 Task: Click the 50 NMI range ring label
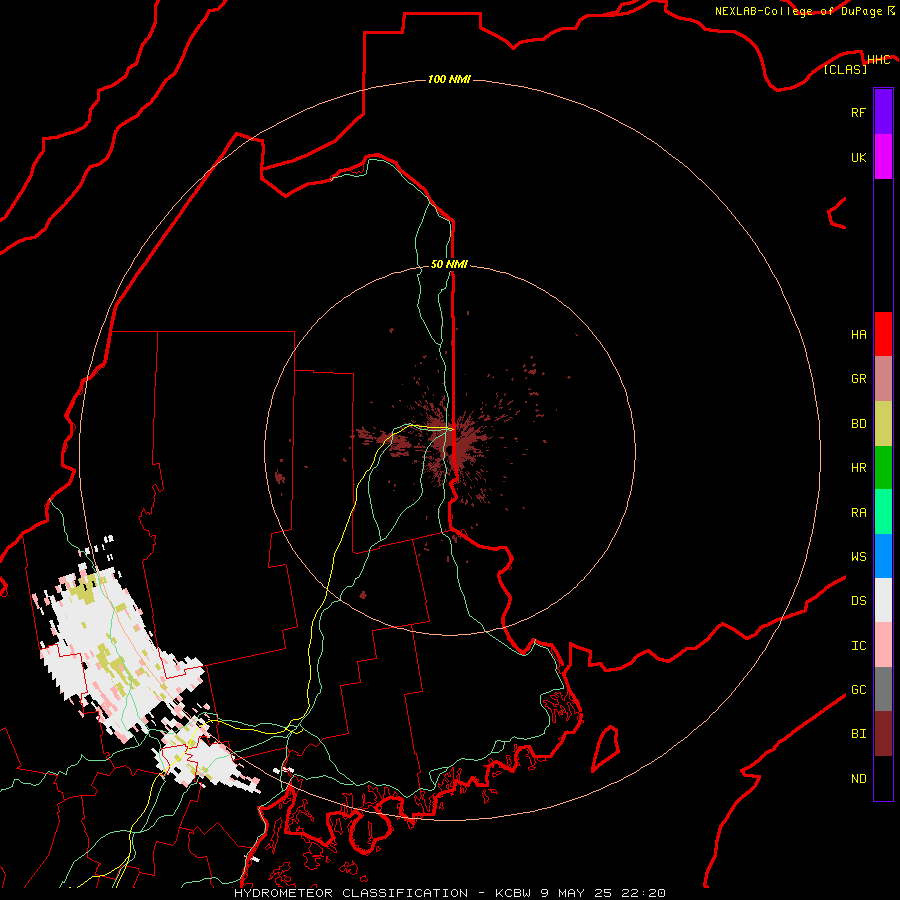pos(449,264)
